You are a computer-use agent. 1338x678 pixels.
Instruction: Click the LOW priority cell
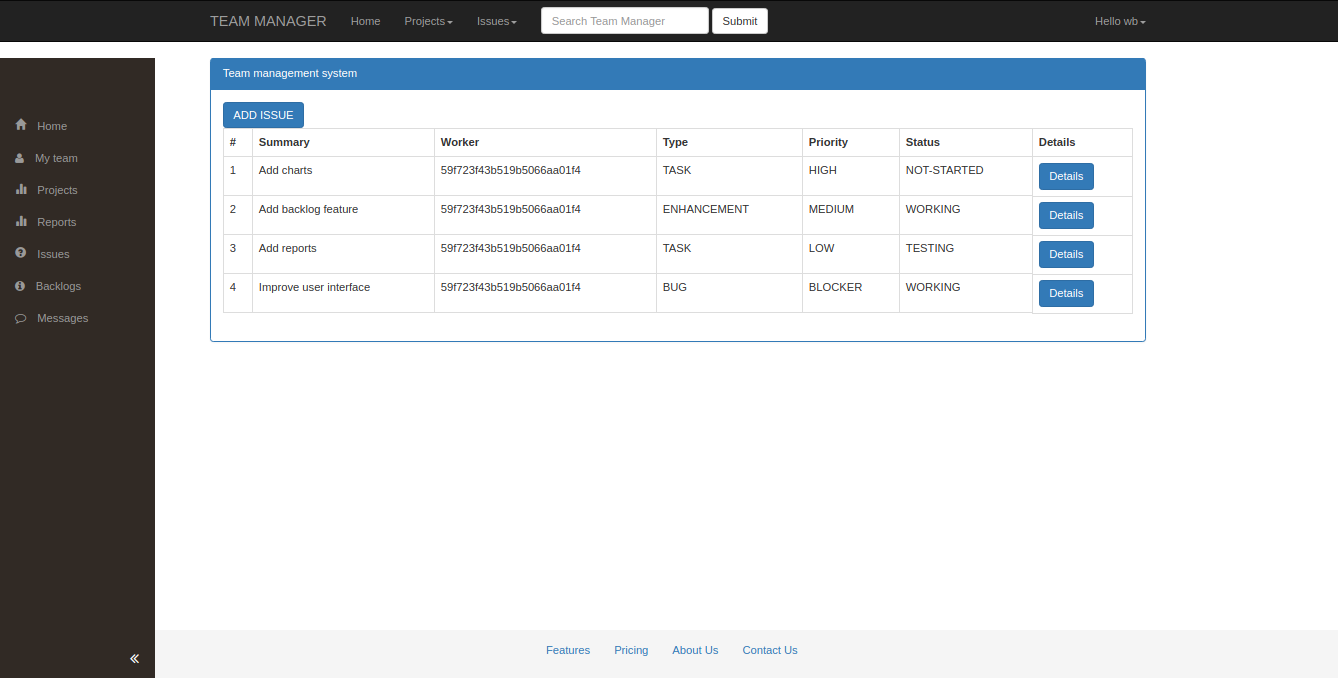pos(851,254)
